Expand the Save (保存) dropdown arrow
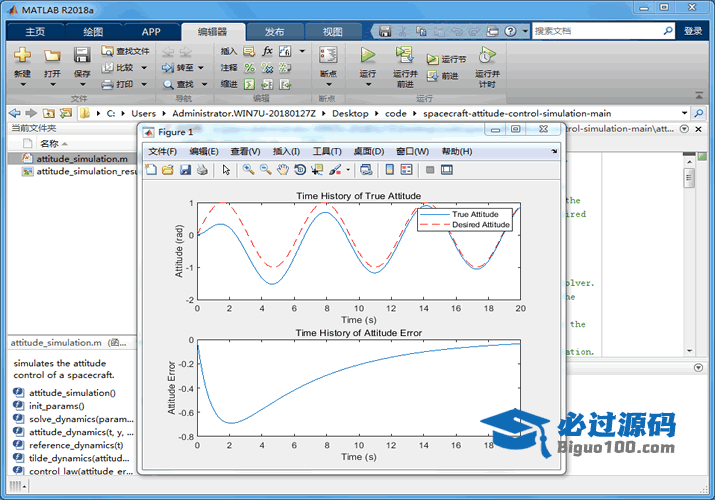This screenshot has width=715, height=500. click(x=83, y=84)
